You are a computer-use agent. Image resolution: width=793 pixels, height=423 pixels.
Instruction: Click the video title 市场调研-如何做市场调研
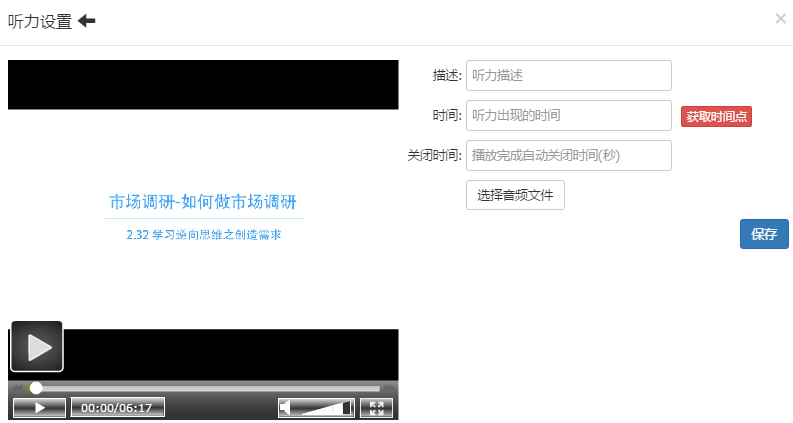pyautogui.click(x=203, y=202)
